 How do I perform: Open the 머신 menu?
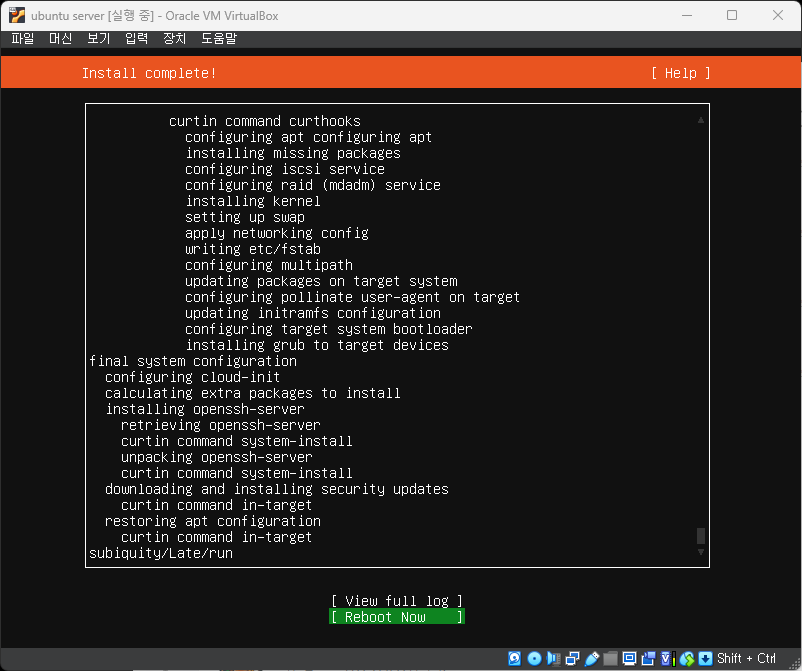60,38
